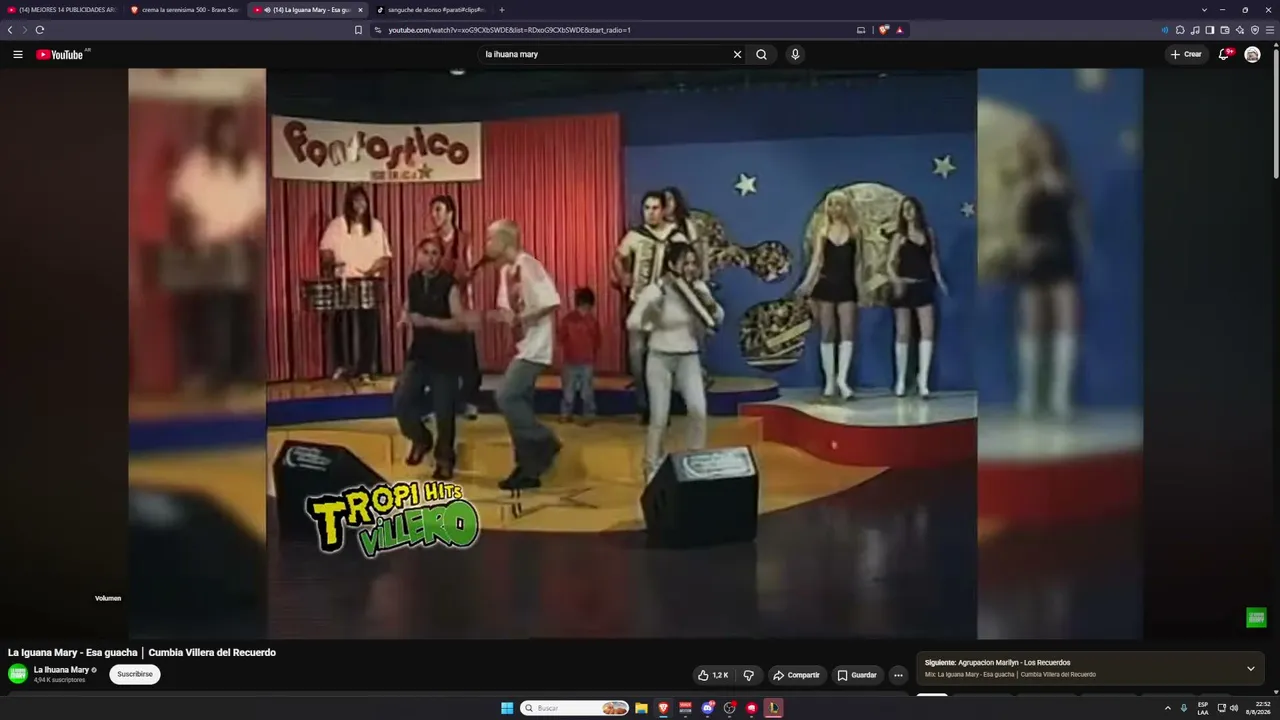Open taskbar clock and date

click(1257, 708)
